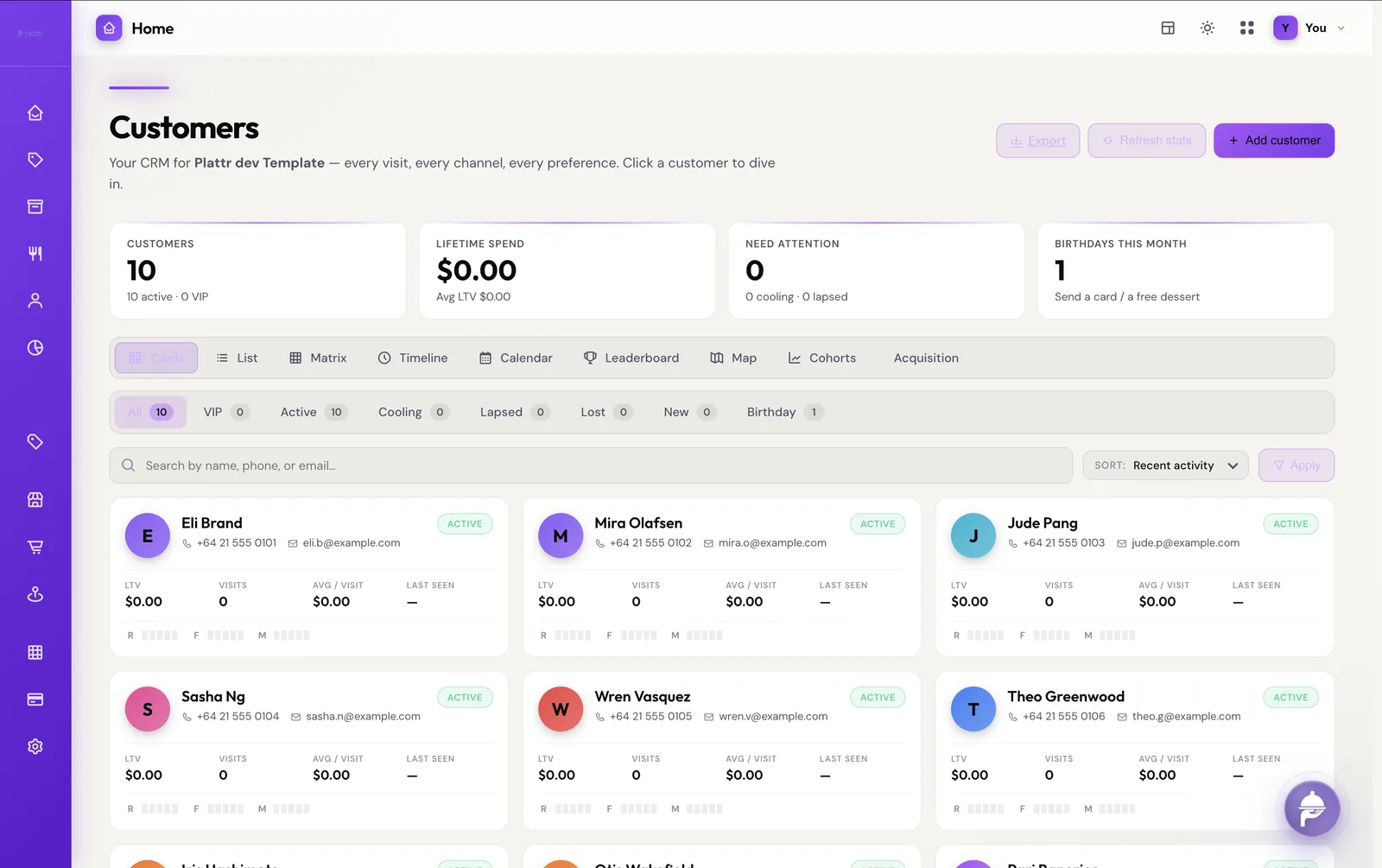Switch to the Leaderboard view tab

pyautogui.click(x=631, y=358)
